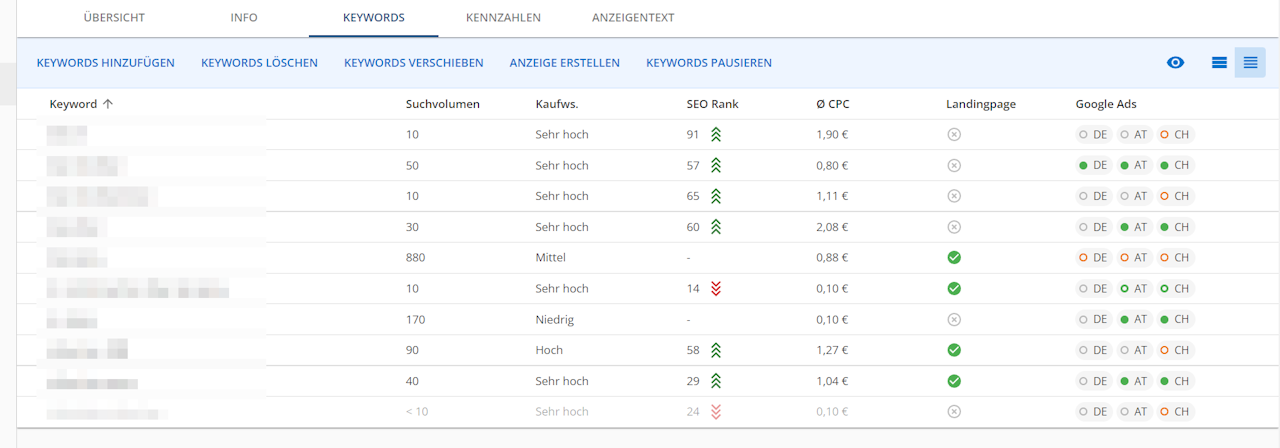Screen dimensions: 1280x448
Task: Toggle the AT chip in the 880 volume row
Action: [x=1133, y=258]
